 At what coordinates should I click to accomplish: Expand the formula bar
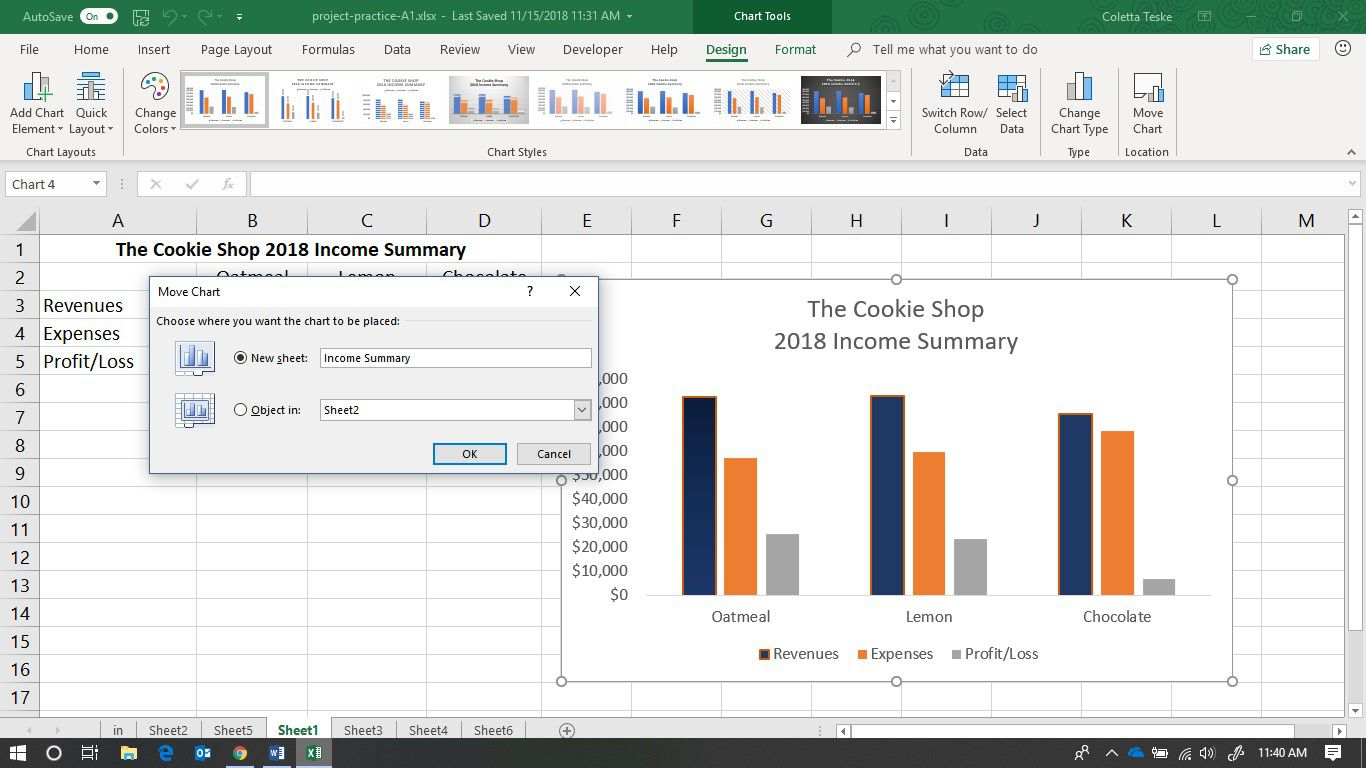tap(1353, 184)
